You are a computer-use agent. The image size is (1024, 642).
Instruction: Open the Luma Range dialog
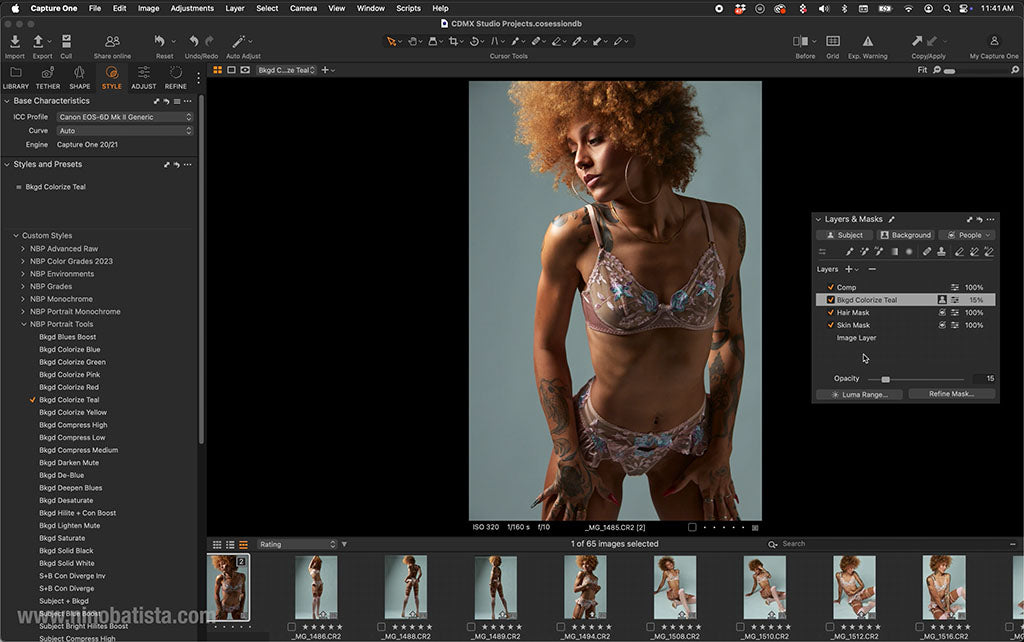pos(859,394)
